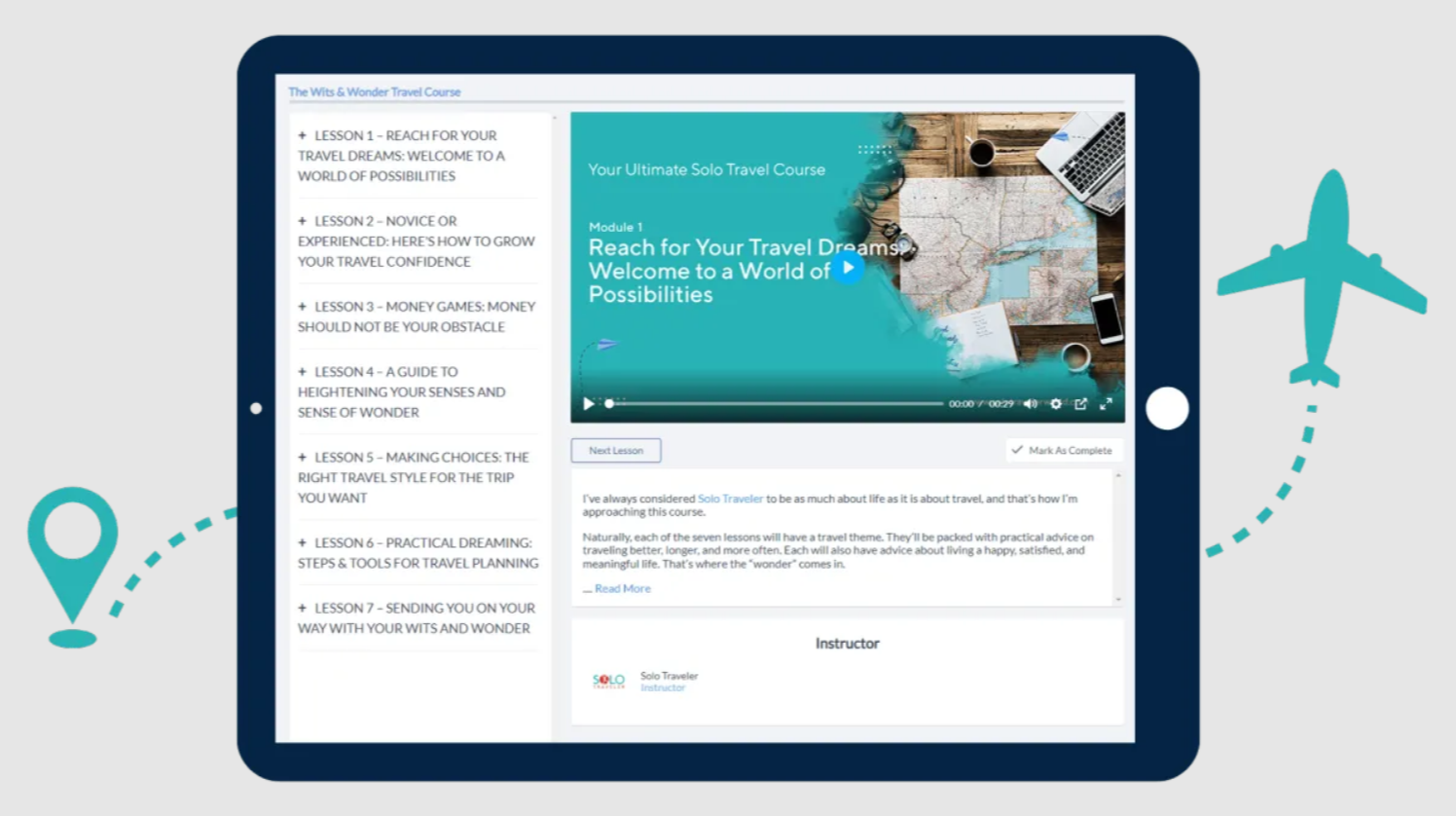Enter fullscreen using the expand arrows icon

pos(1106,404)
